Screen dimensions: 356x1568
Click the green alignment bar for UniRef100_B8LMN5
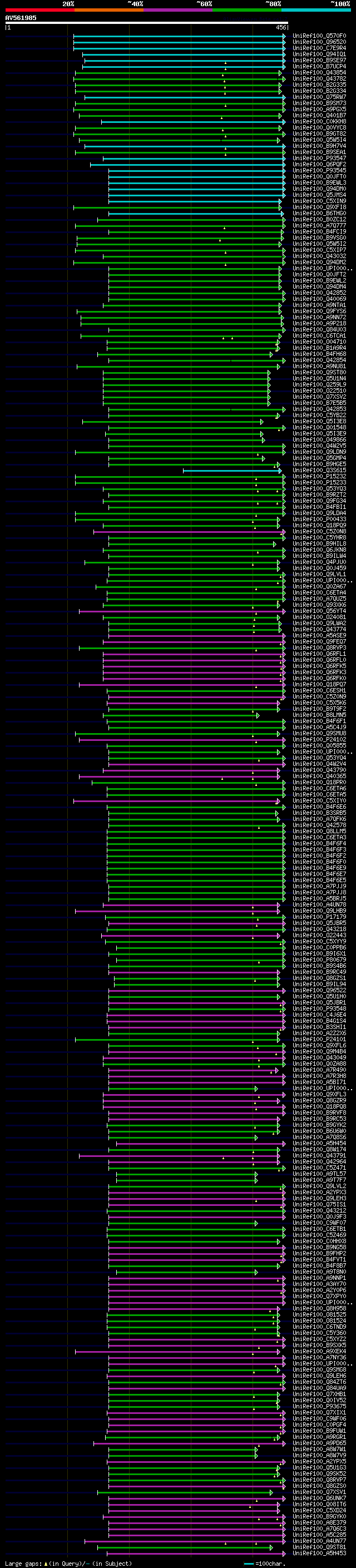tap(181, 715)
